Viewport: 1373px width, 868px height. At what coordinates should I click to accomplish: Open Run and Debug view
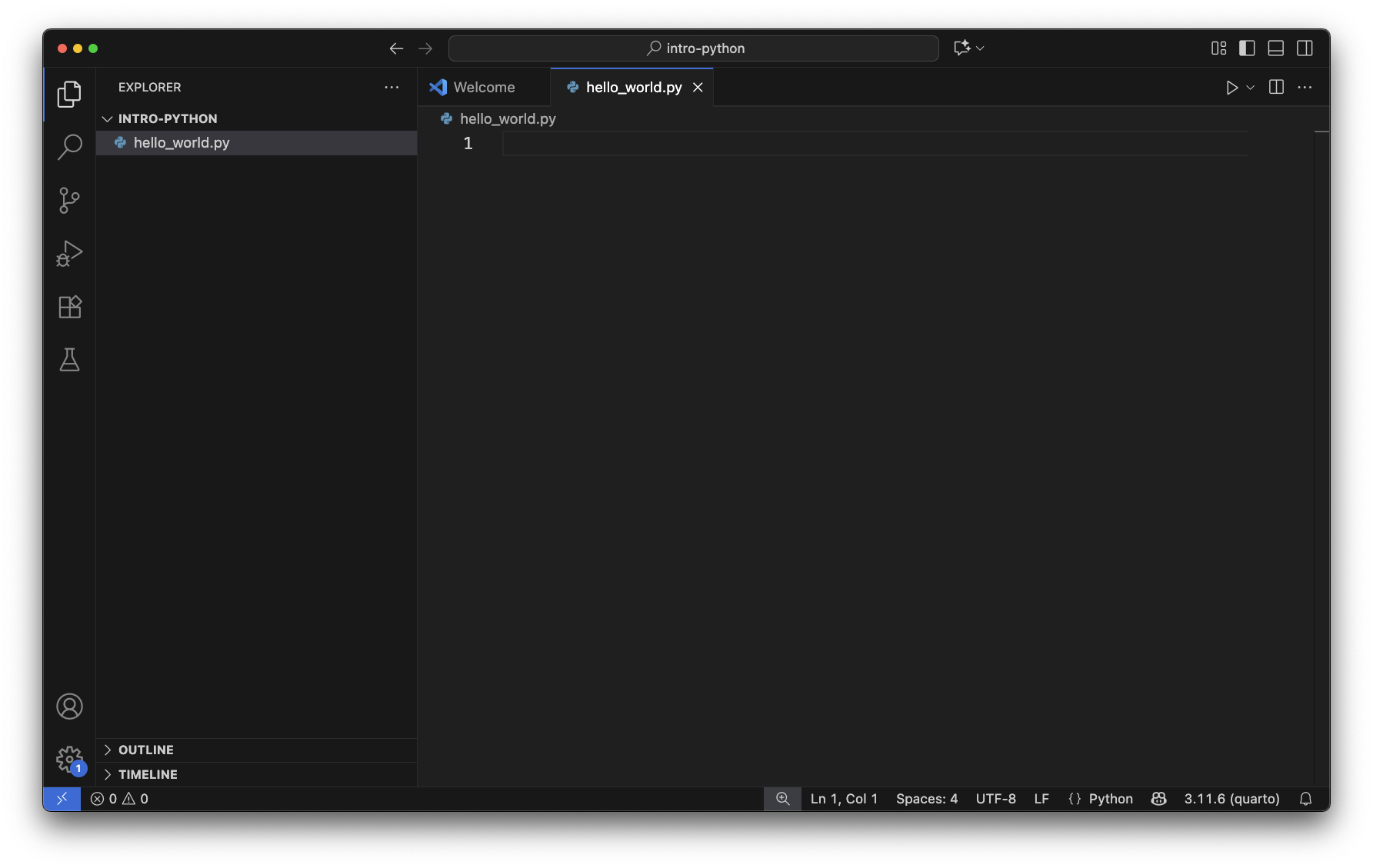69,254
